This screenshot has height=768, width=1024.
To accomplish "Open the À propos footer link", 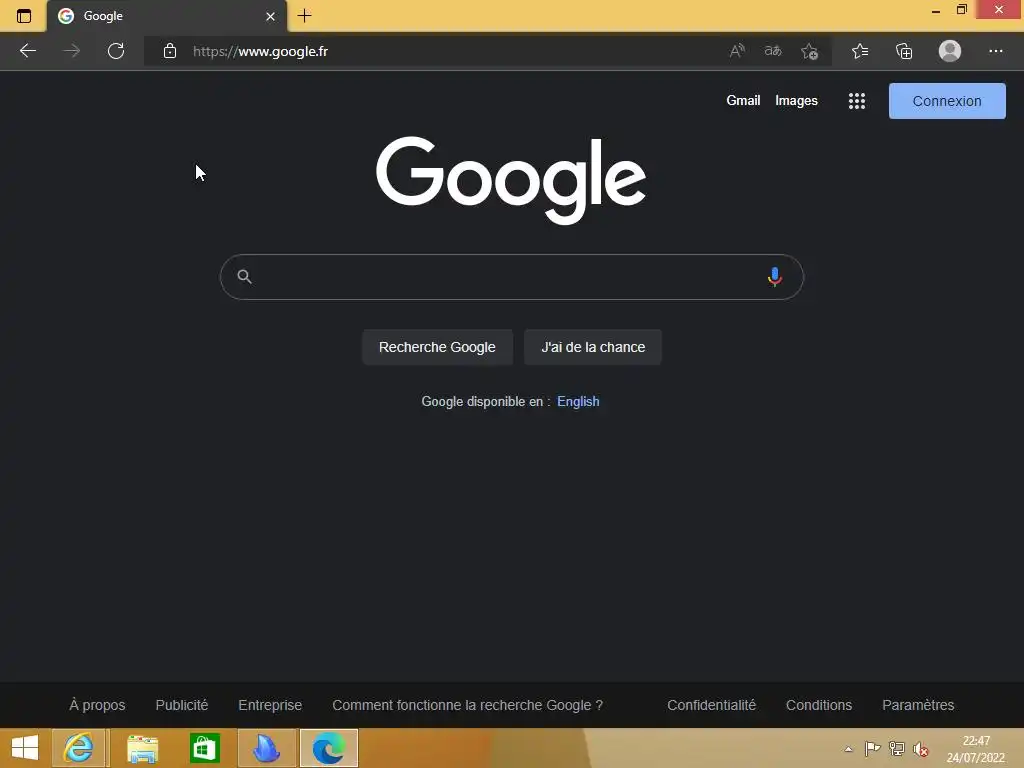I will tap(97, 705).
